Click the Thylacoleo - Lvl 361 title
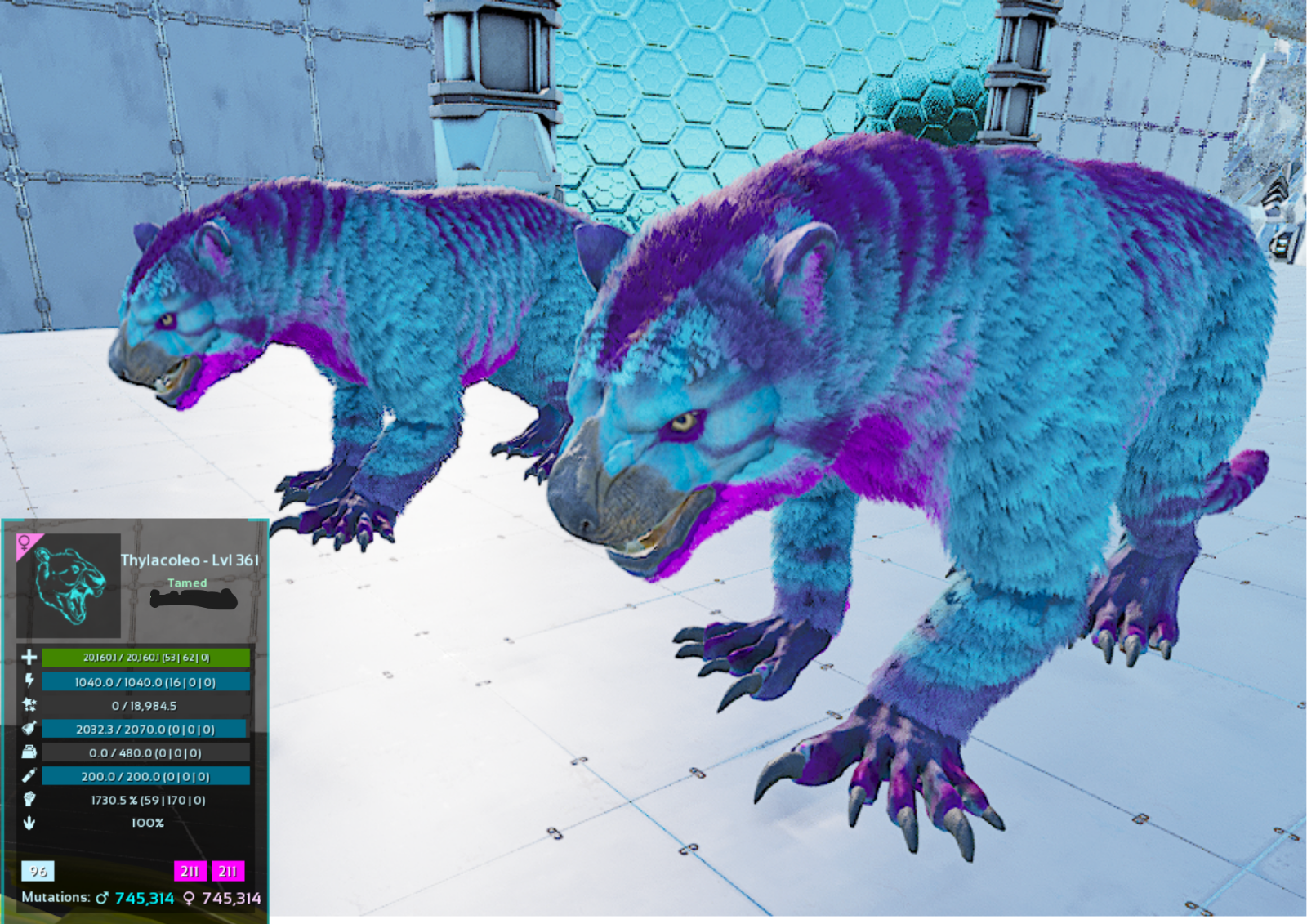The image size is (1307, 924). (191, 561)
